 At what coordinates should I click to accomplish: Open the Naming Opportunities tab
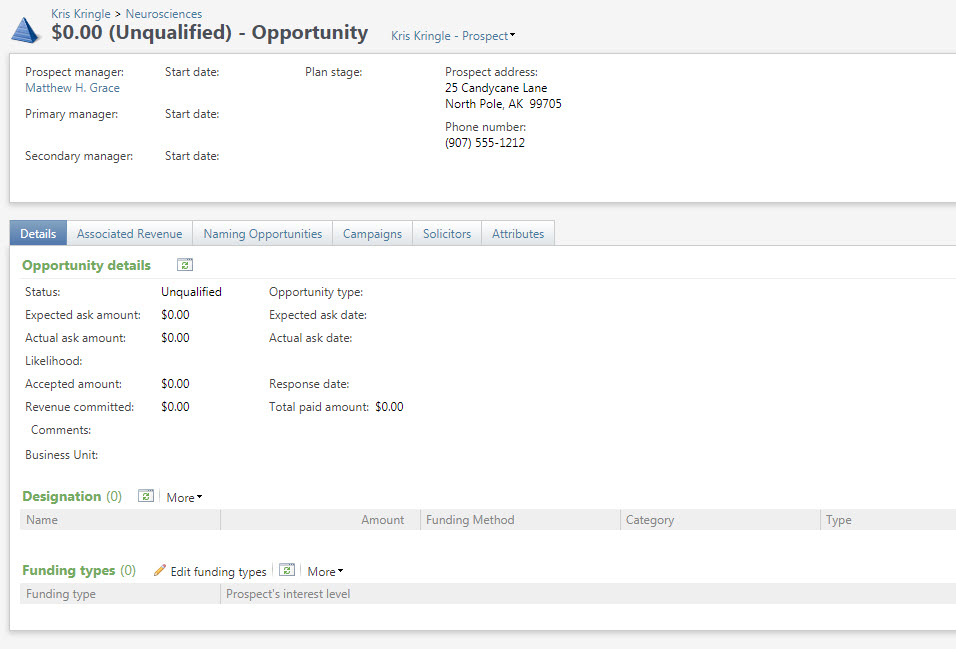point(262,234)
